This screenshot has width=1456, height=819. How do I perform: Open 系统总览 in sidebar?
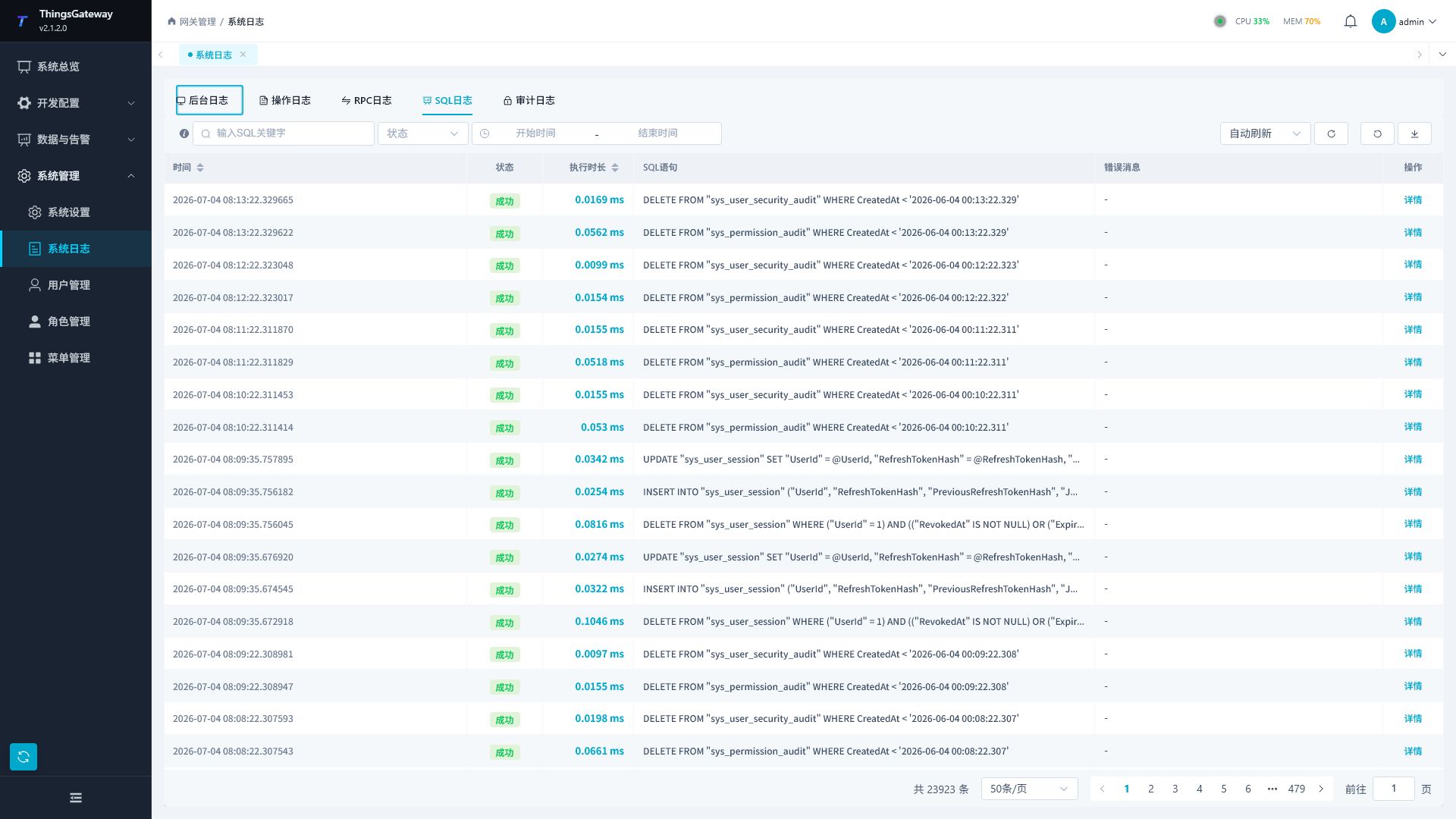[x=76, y=67]
